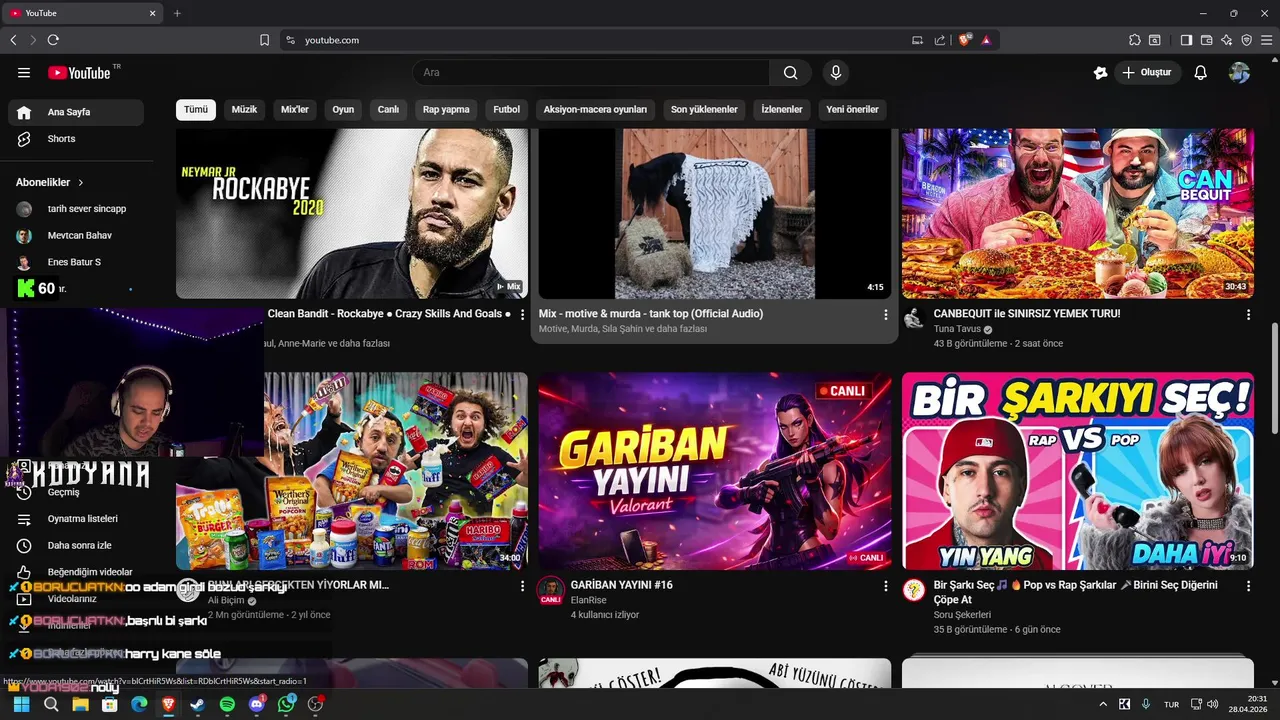
Task: Show hidden system tray icons
Action: click(x=1103, y=704)
